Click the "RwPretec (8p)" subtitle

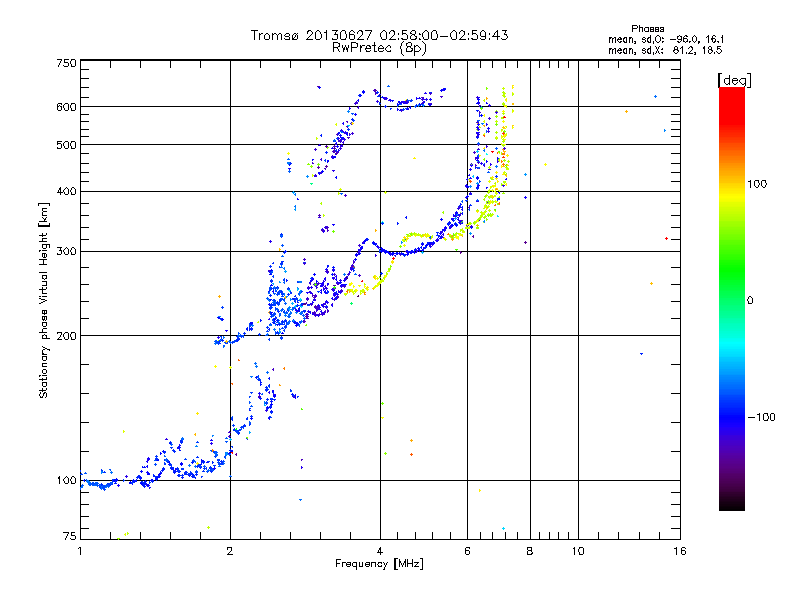click(x=379, y=48)
